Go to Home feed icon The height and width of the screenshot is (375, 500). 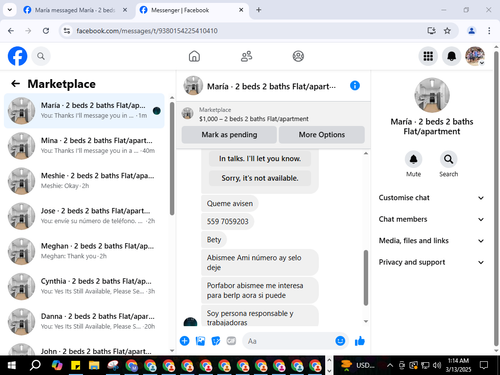point(194,56)
